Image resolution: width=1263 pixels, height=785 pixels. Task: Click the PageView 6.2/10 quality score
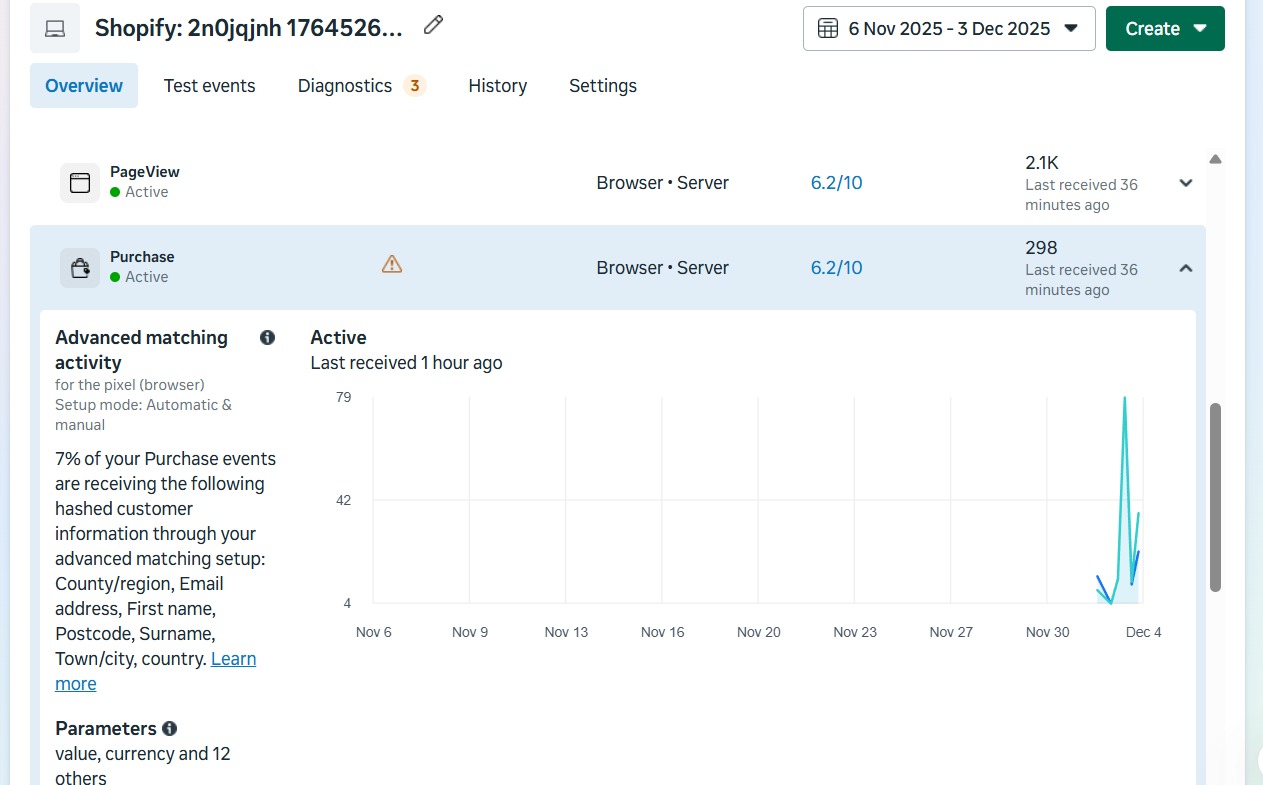[x=836, y=183]
